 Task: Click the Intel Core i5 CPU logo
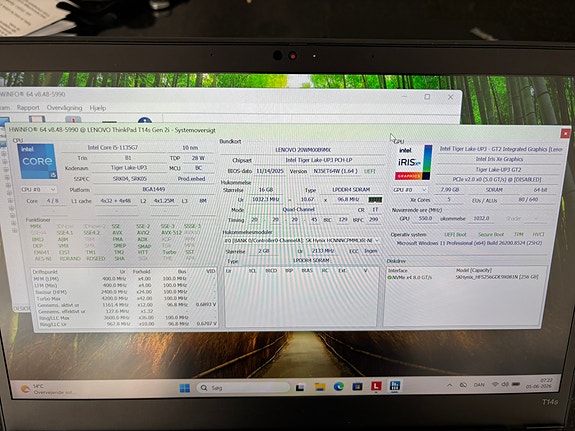click(x=37, y=161)
